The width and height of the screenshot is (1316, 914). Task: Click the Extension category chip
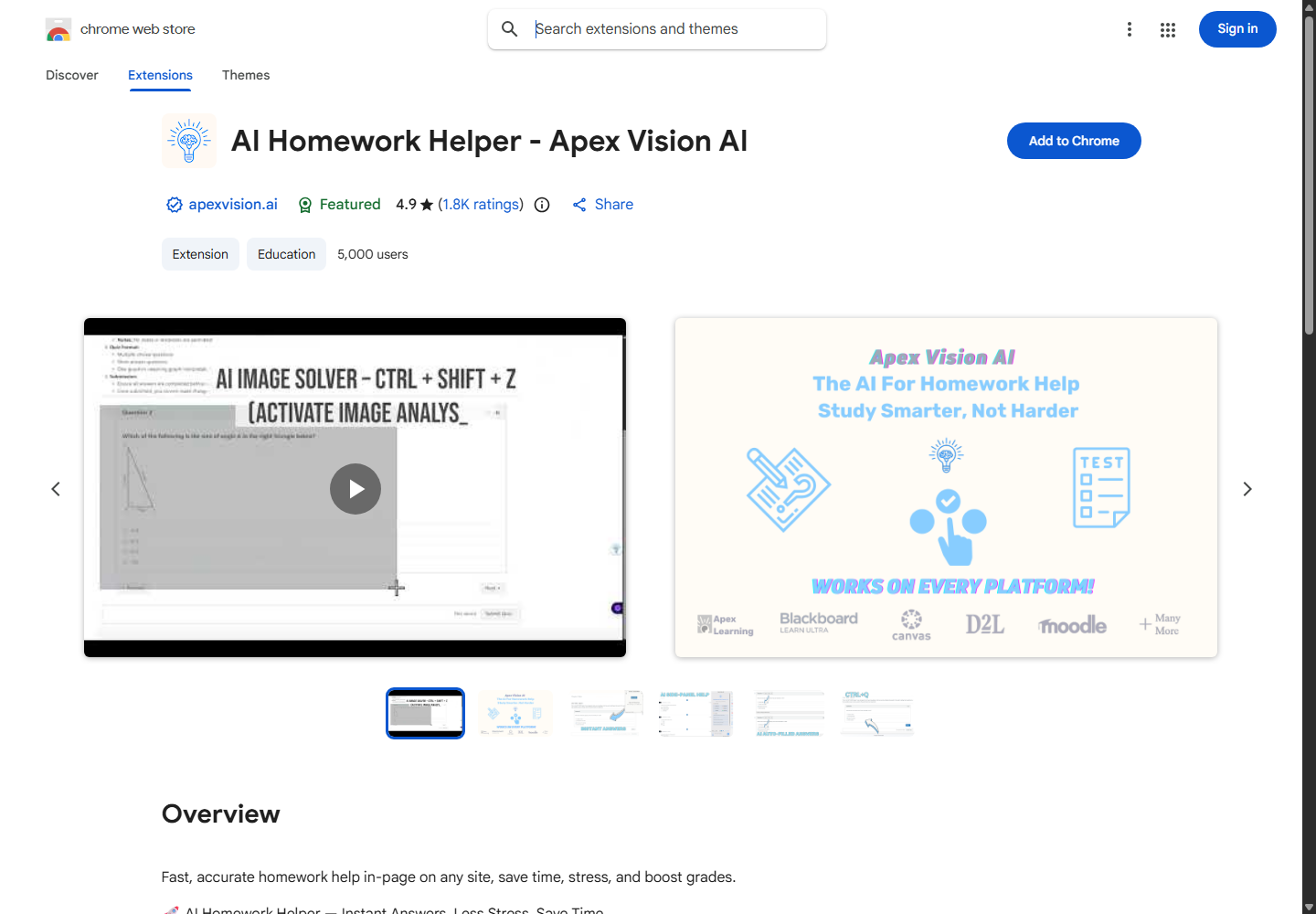tap(200, 254)
